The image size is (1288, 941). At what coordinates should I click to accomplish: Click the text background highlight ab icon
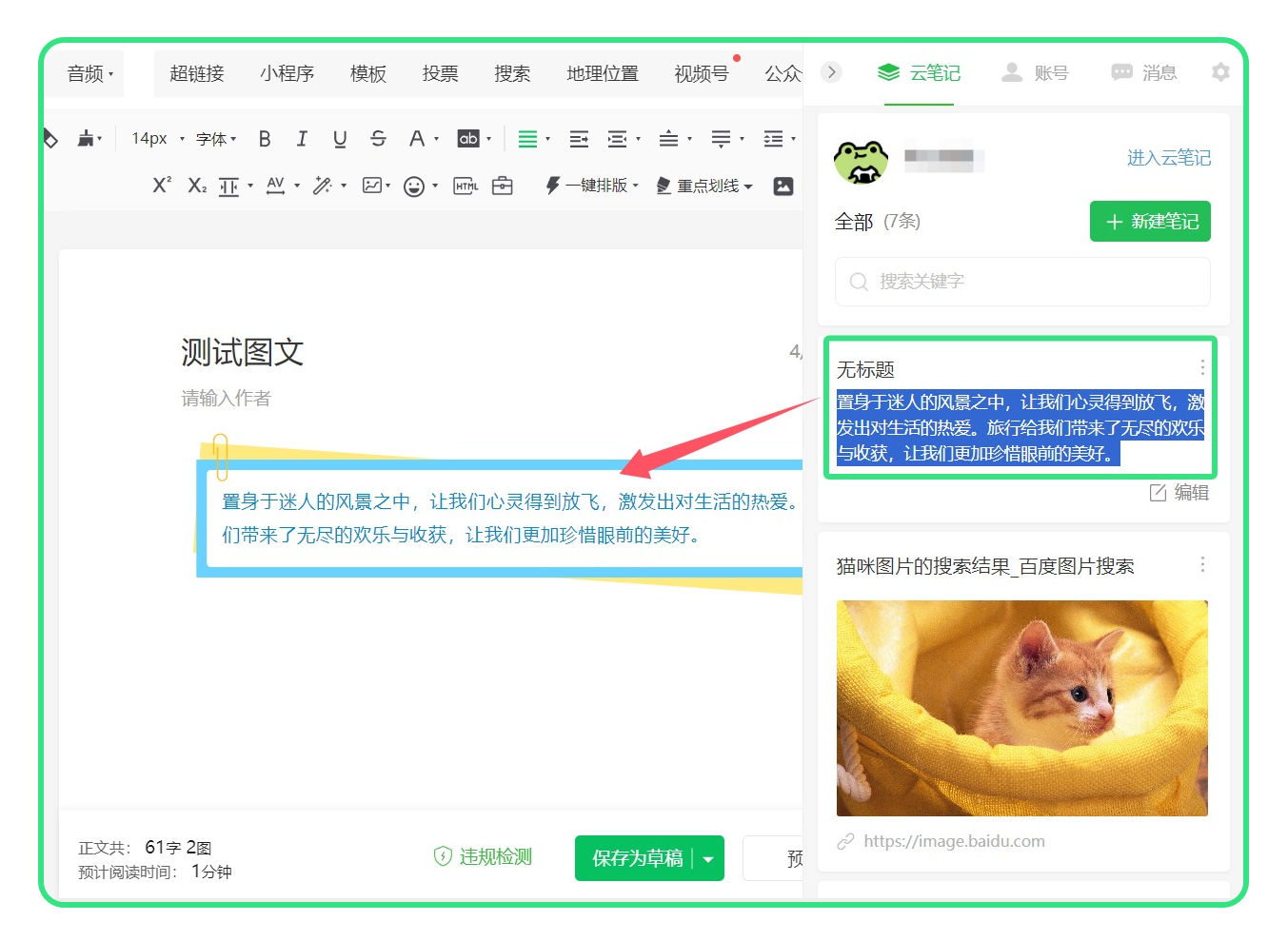468,139
